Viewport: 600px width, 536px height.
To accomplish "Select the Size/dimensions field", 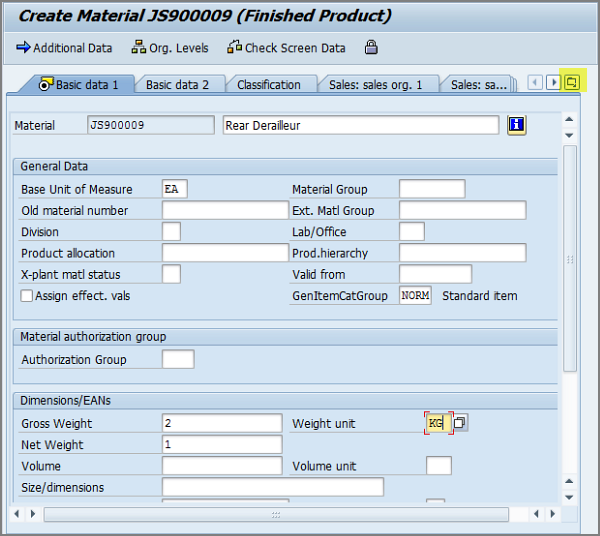I will coord(273,487).
